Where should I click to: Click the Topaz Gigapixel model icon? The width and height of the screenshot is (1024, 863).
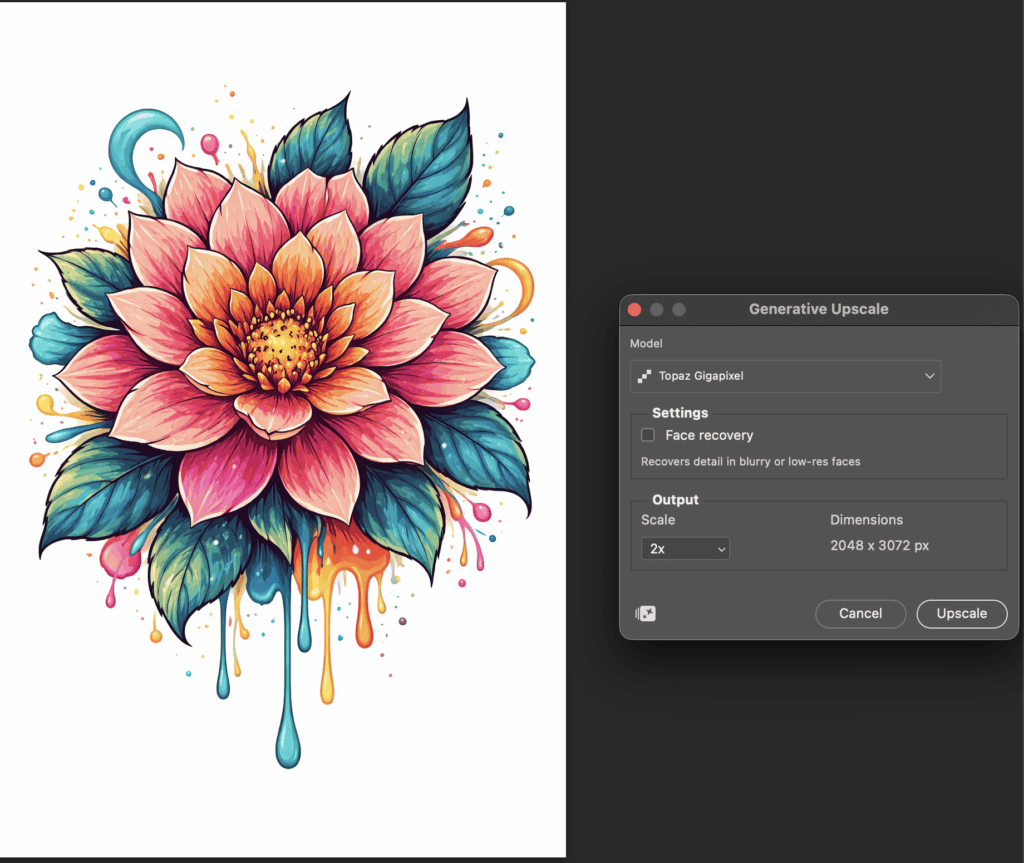coord(645,376)
